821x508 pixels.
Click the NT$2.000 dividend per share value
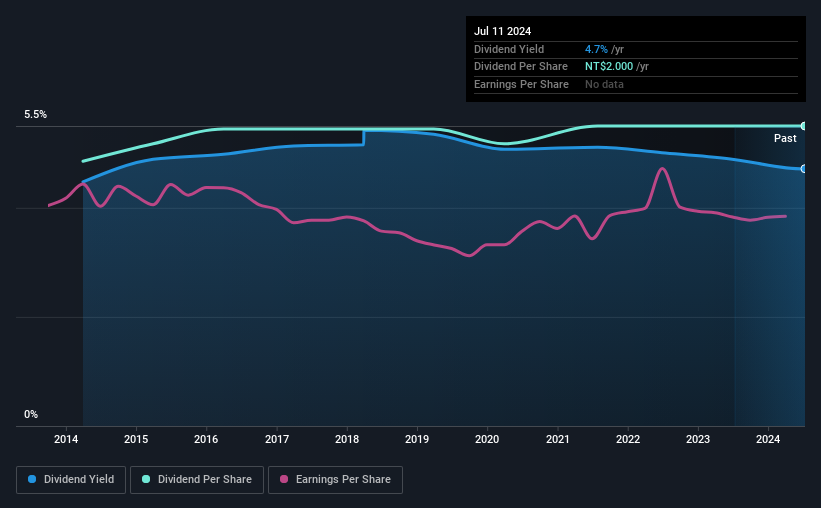609,67
